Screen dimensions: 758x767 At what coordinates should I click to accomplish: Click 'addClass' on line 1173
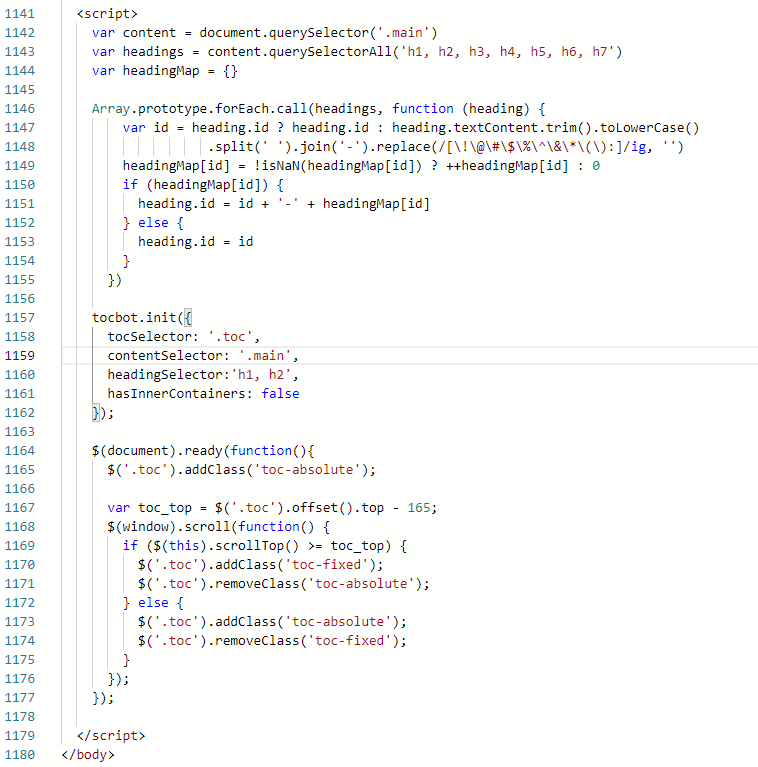[245, 622]
